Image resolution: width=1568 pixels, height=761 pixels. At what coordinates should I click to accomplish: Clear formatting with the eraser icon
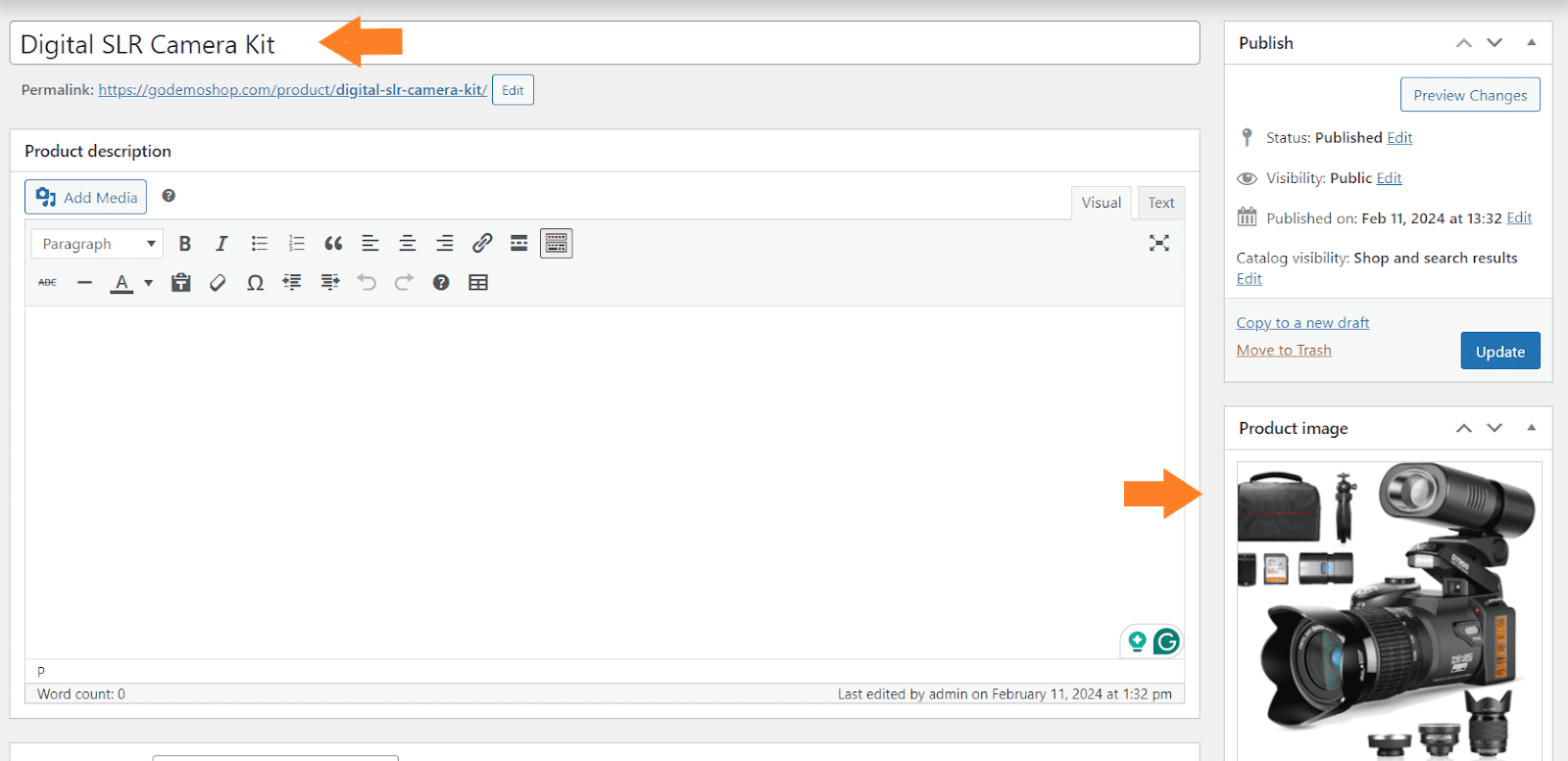click(x=218, y=282)
